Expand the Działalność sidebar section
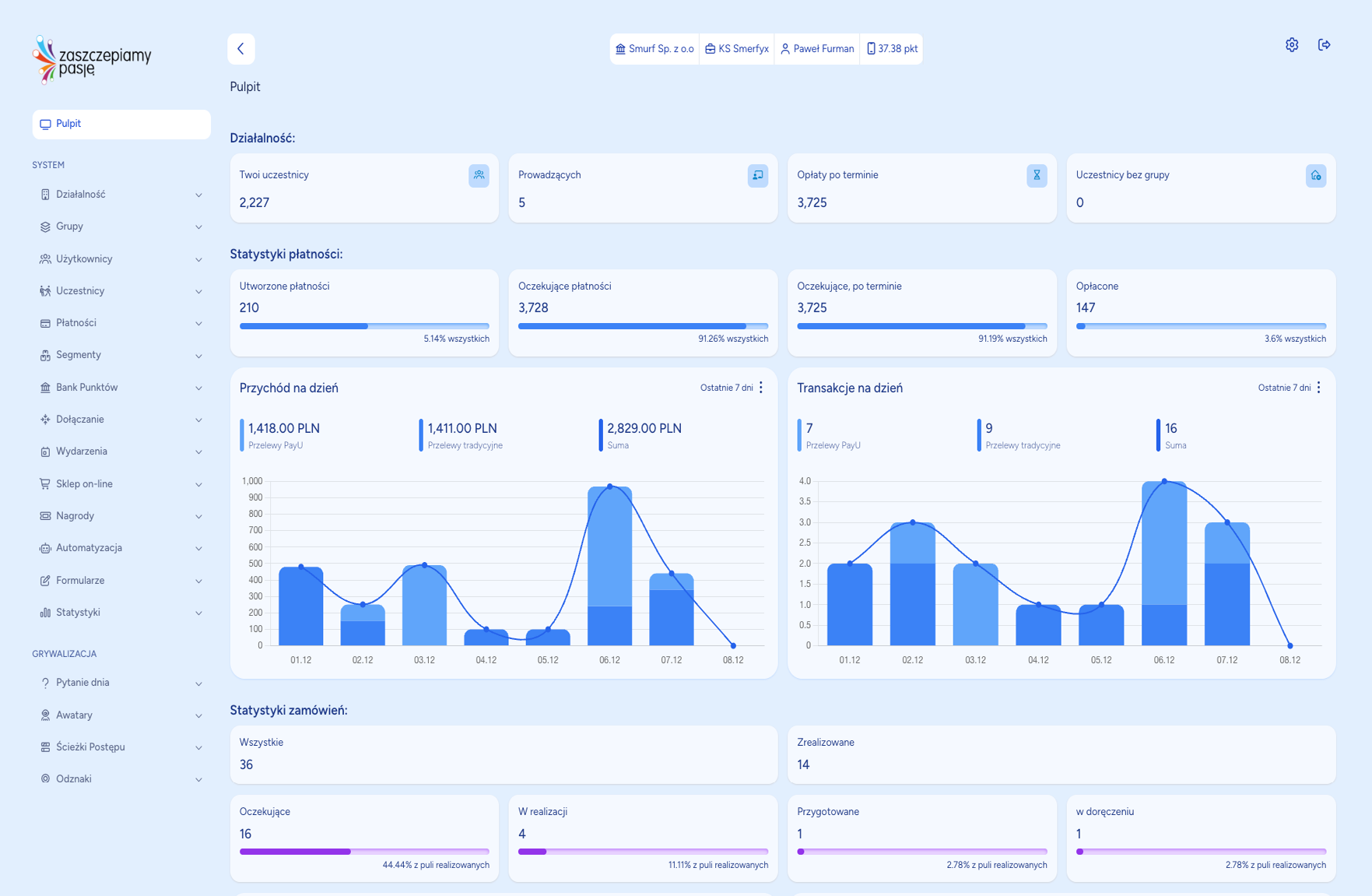The height and width of the screenshot is (896, 1372). [x=121, y=195]
